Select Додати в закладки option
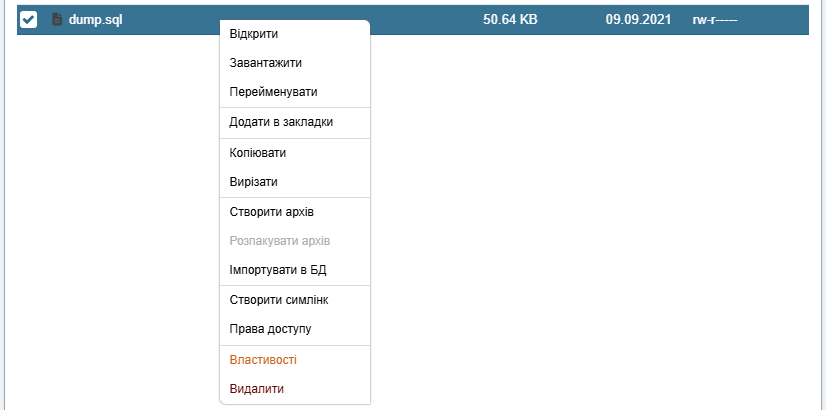This screenshot has width=826, height=410. (281, 122)
